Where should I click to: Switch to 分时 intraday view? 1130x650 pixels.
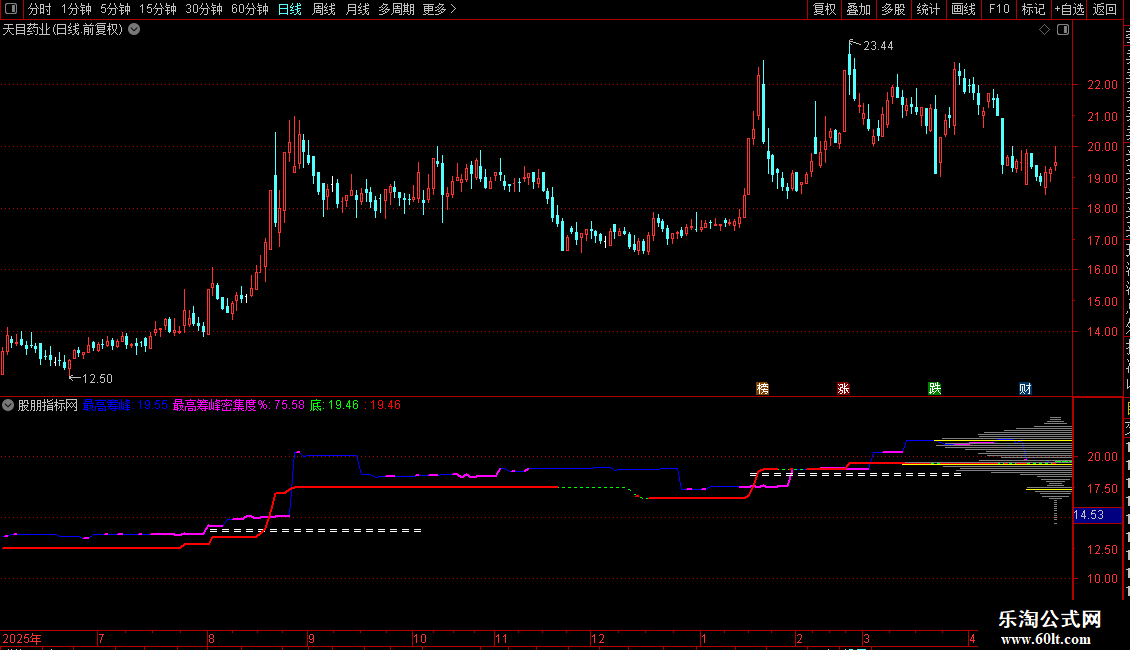(x=40, y=9)
